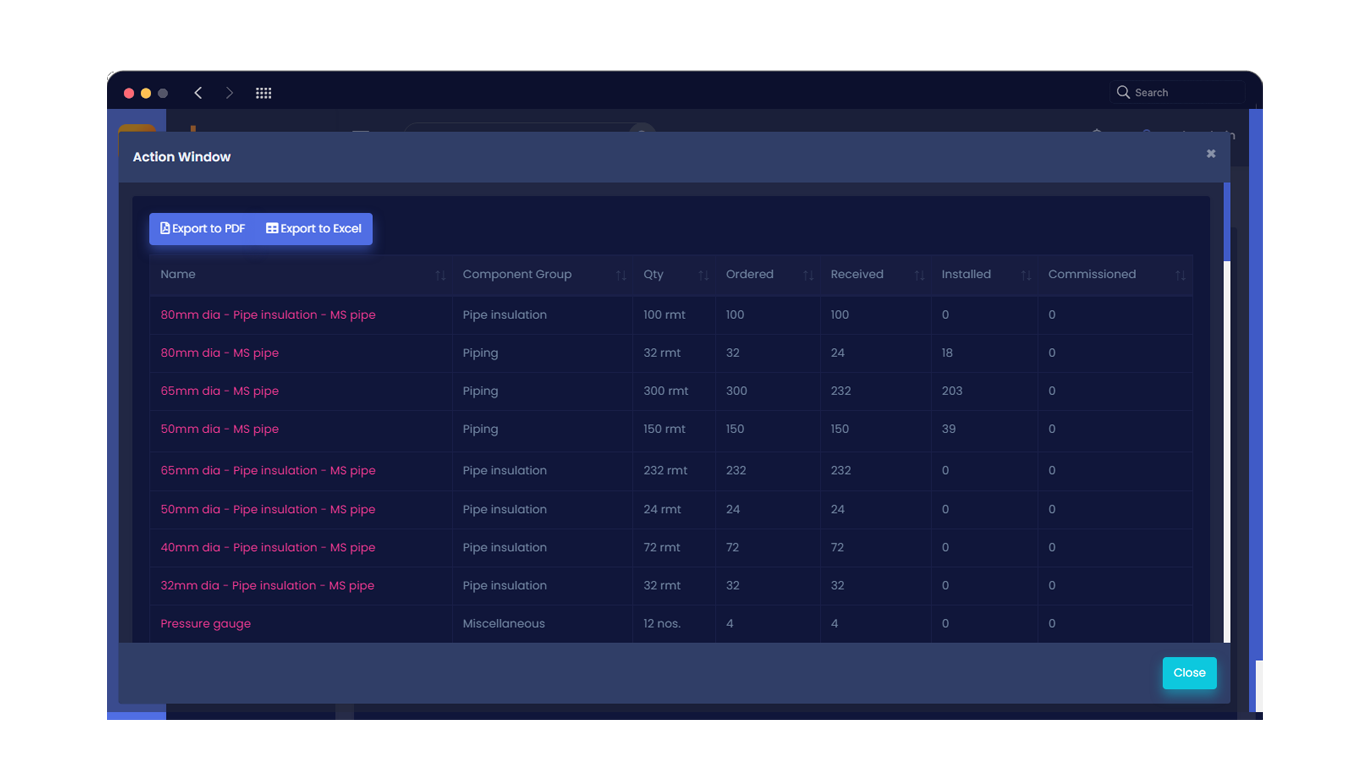This screenshot has height=768, width=1366.
Task: Click the Export to PDF button
Action: tap(203, 229)
